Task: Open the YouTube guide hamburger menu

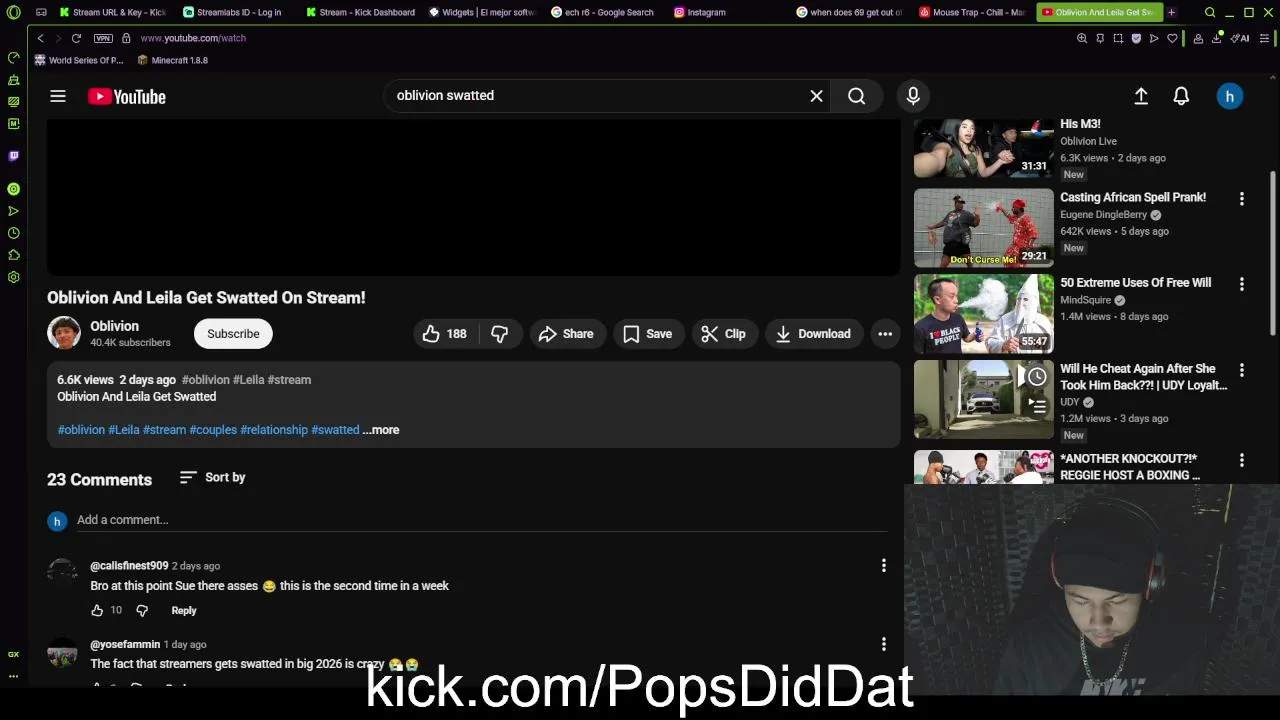Action: click(x=58, y=96)
